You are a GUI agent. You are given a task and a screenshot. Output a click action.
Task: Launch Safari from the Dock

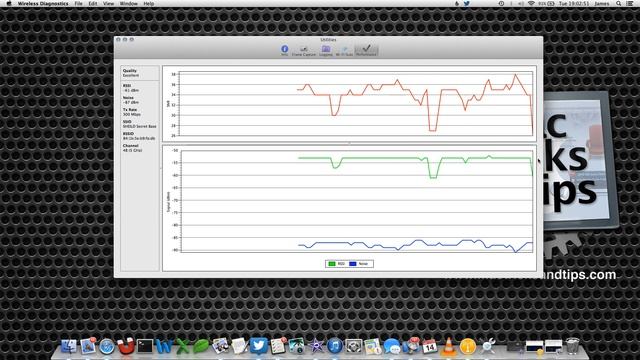(107, 347)
